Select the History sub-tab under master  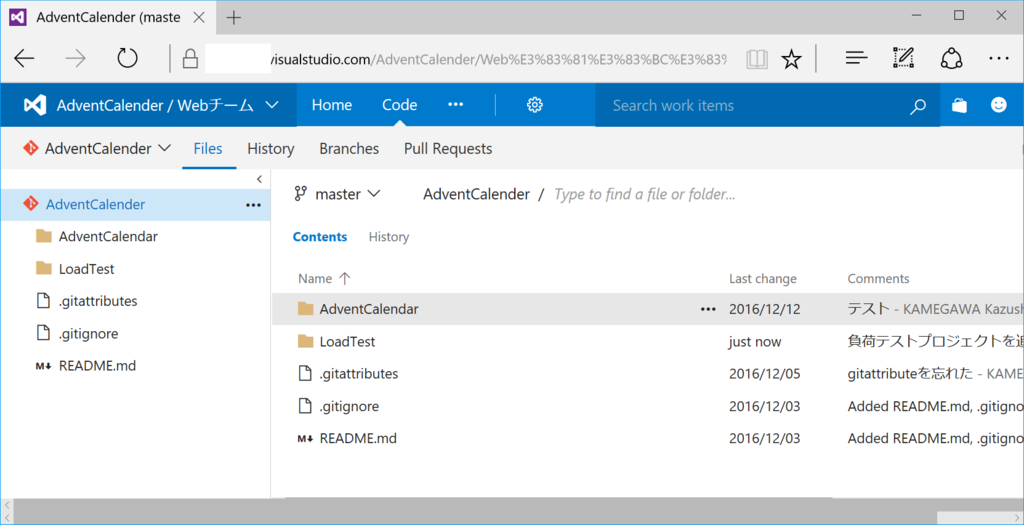[389, 237]
